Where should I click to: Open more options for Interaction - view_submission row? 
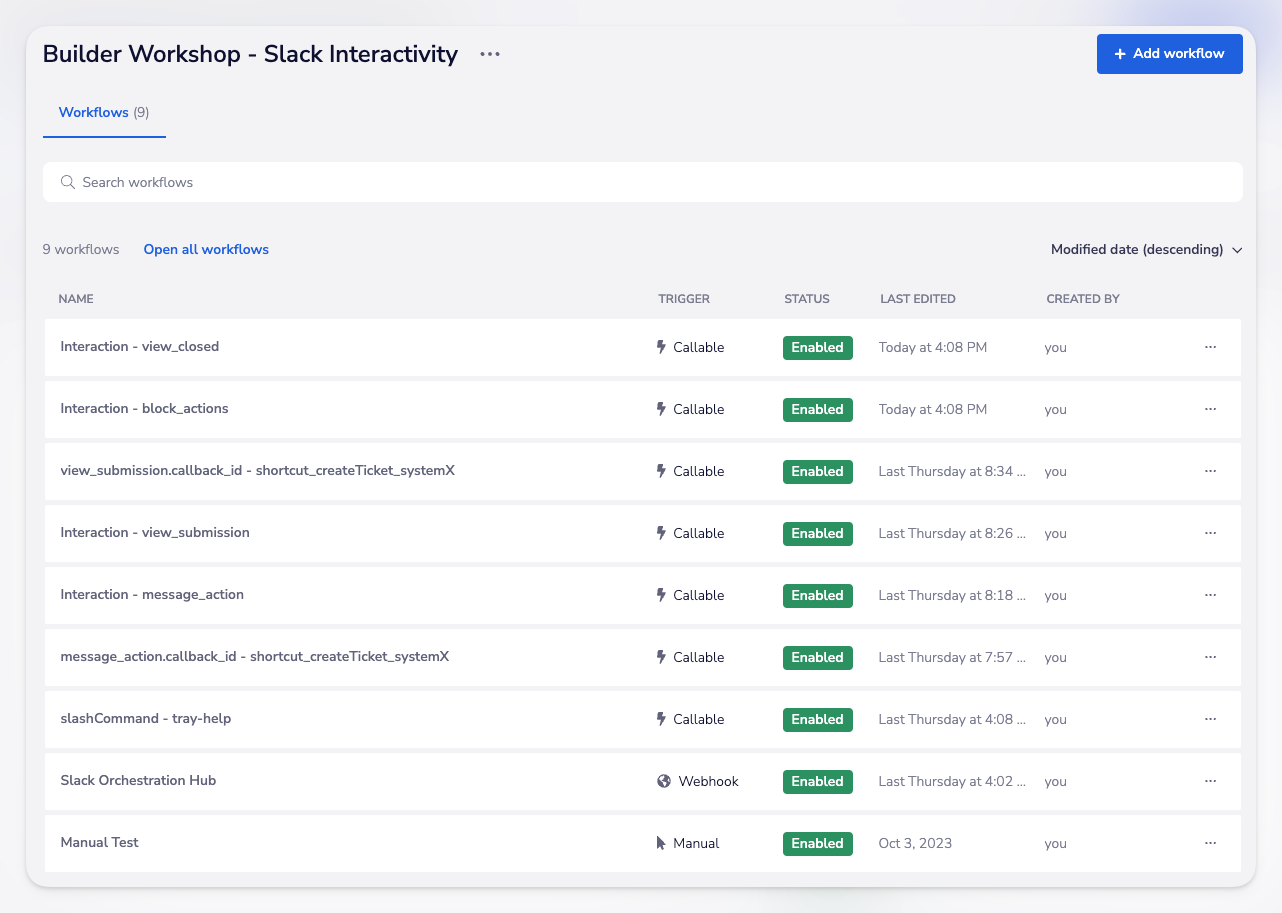pyautogui.click(x=1210, y=533)
